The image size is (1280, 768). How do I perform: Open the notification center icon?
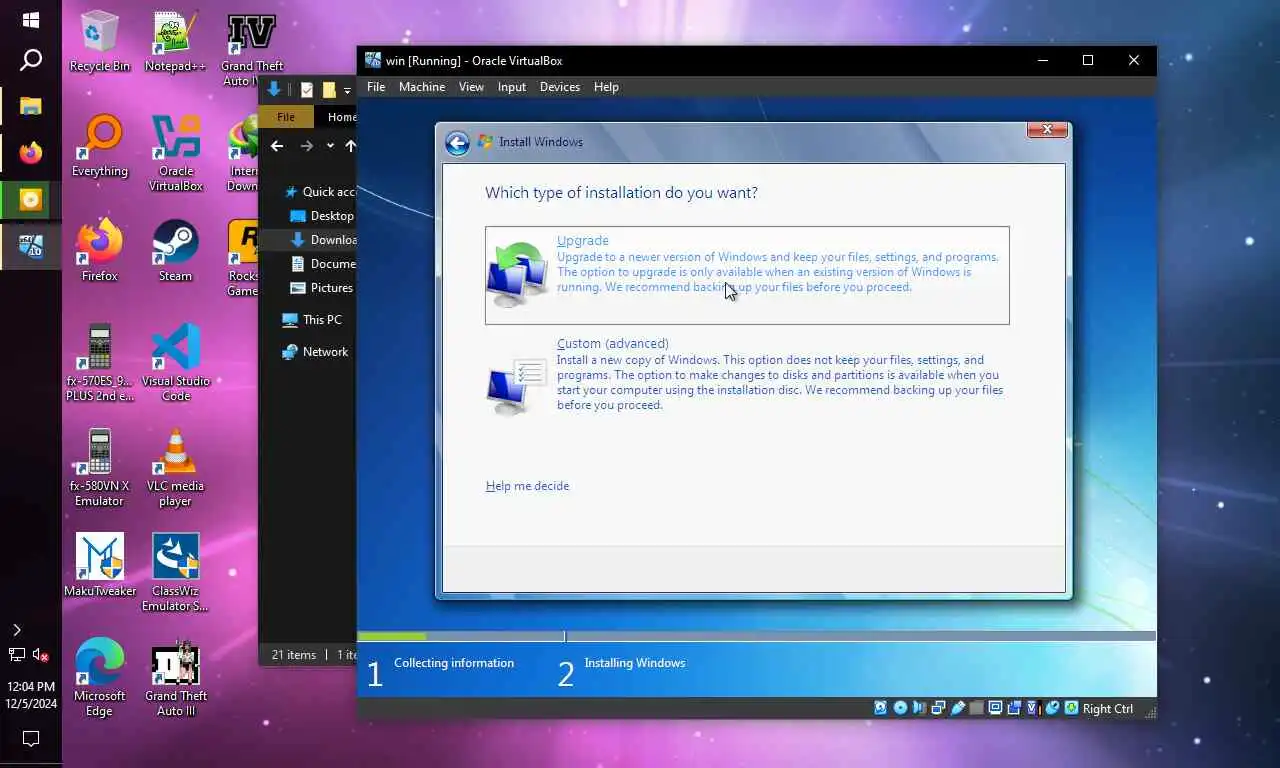click(x=30, y=739)
